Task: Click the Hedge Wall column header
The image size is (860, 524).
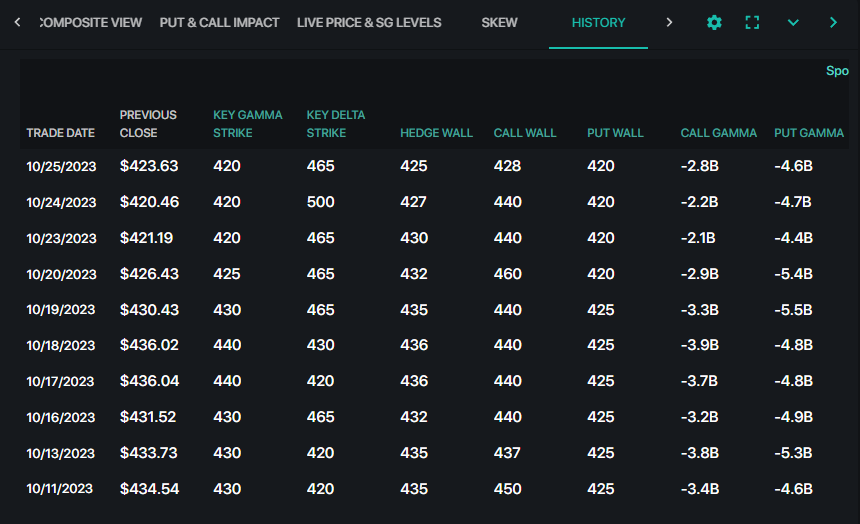Action: [428, 133]
